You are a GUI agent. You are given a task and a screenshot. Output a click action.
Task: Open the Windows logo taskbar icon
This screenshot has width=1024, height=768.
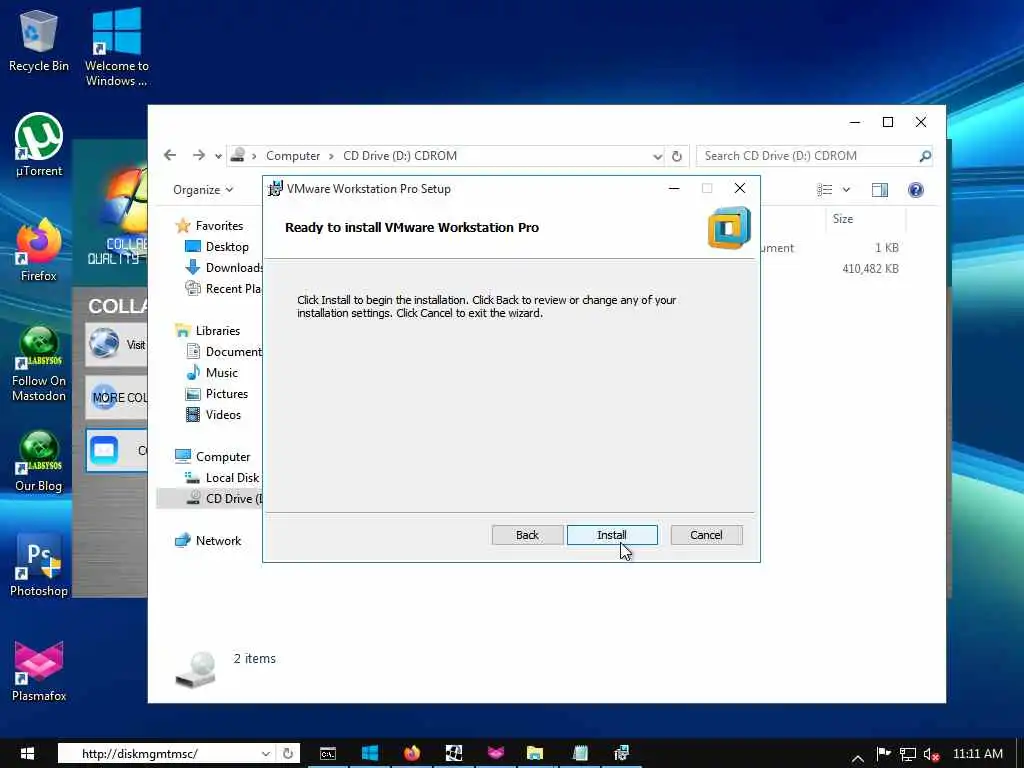[370, 753]
